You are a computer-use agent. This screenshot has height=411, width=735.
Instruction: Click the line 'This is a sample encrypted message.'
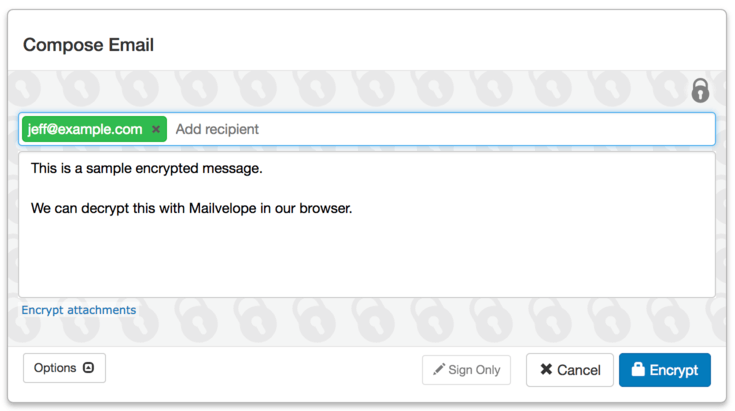click(x=147, y=168)
